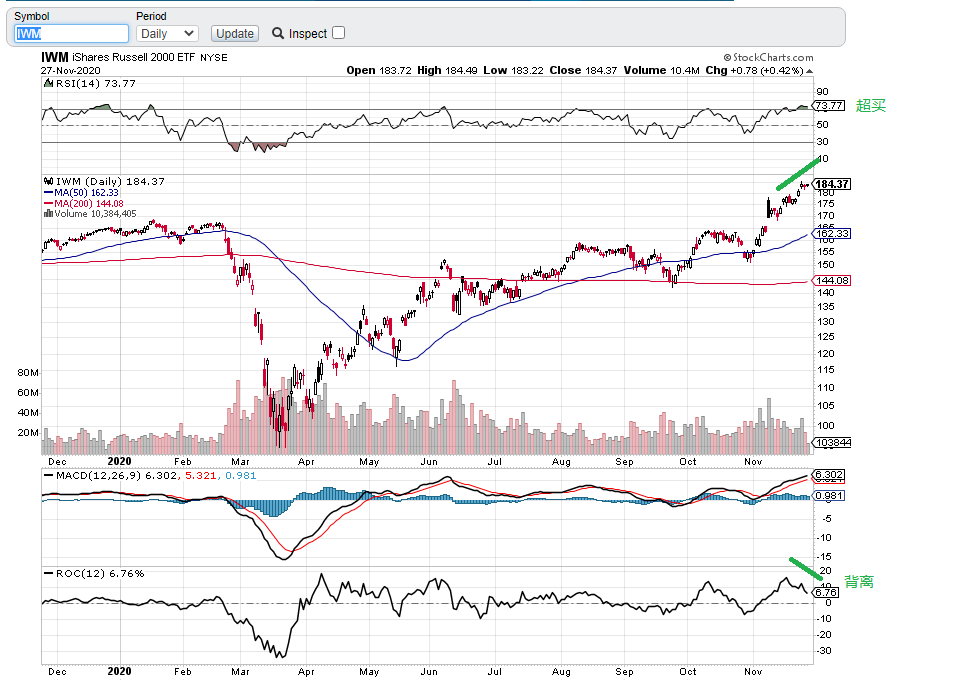The width and height of the screenshot is (971, 684).
Task: Click the Inspect text label
Action: coord(308,33)
